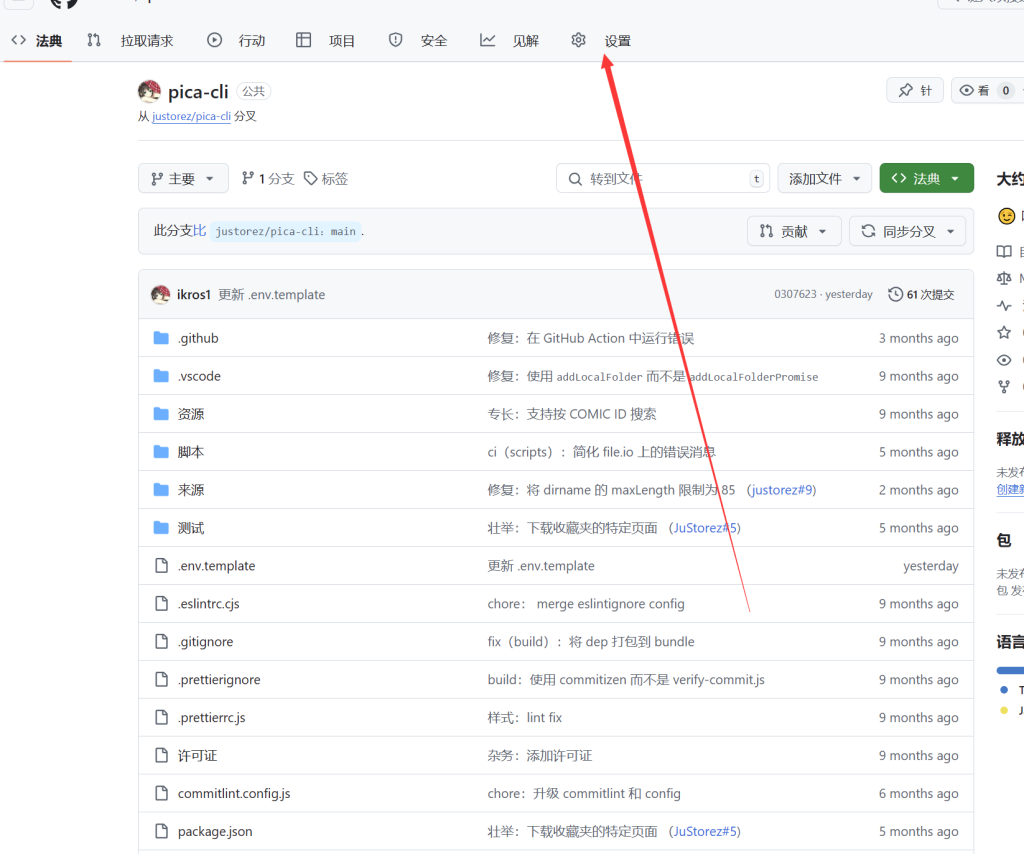The height and width of the screenshot is (854, 1024).
Task: Select the 安全 tab
Action: point(418,40)
